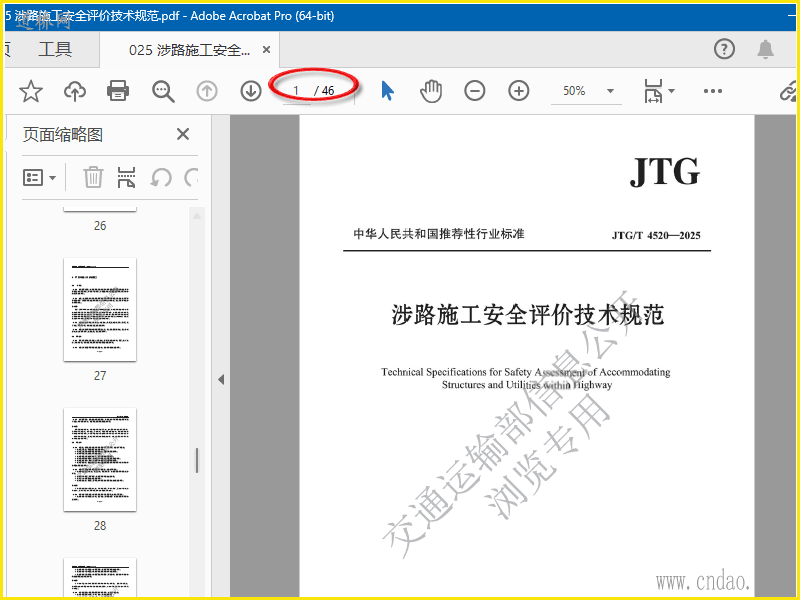
Task: Click the thumbnail scrollbar up arrow
Action: (x=197, y=215)
